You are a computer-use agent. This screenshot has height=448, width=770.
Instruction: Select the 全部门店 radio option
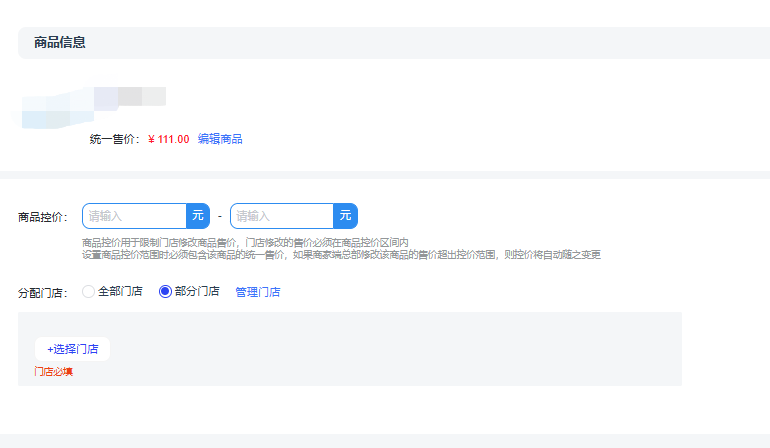89,292
